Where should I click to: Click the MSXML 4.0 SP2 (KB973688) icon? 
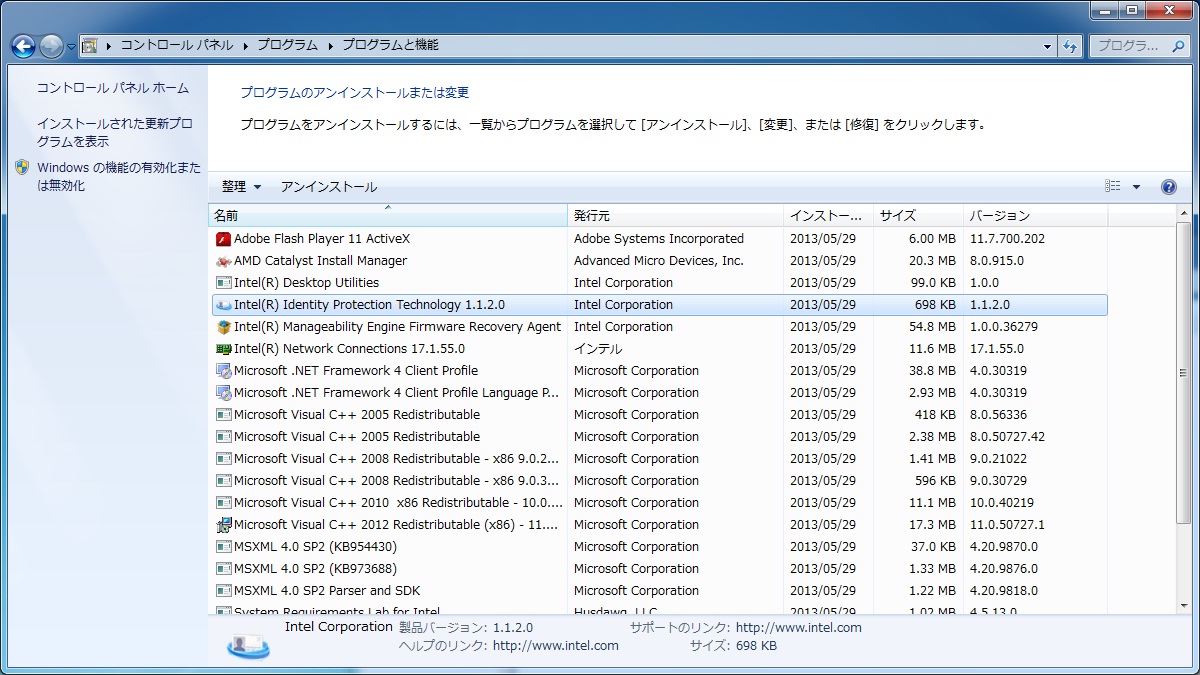[223, 569]
